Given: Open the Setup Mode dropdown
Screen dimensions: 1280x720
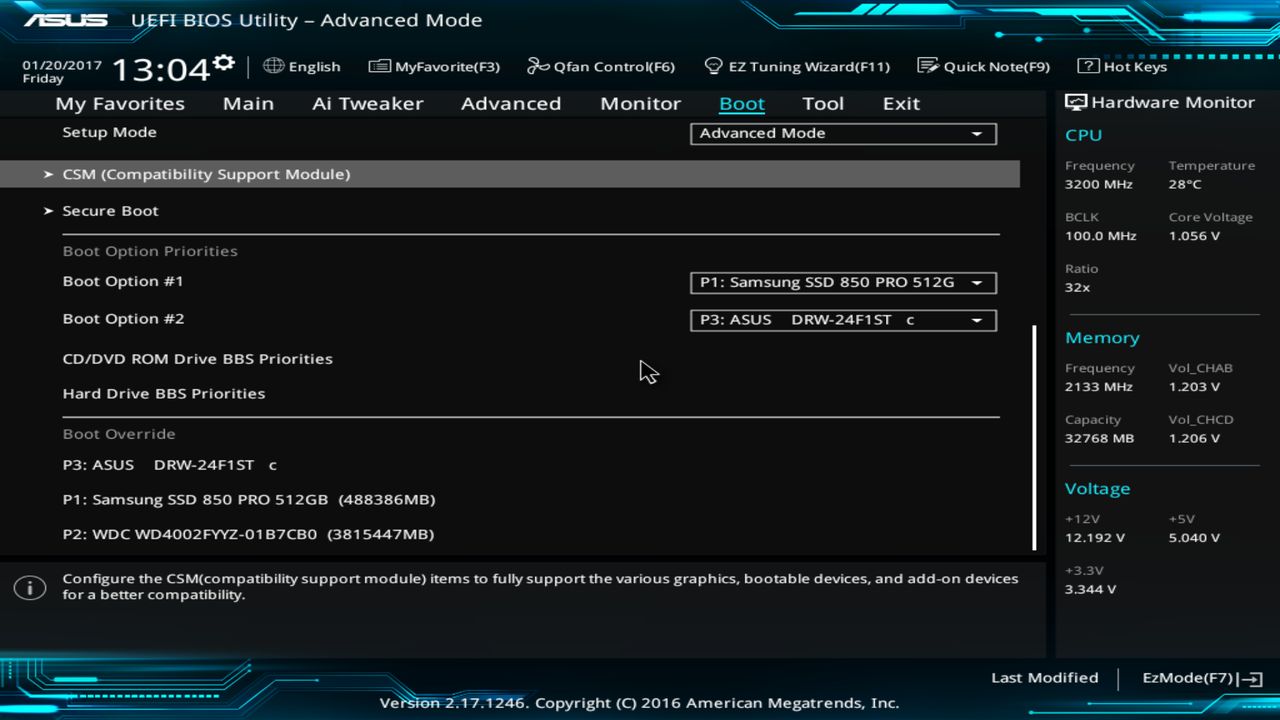Looking at the screenshot, I should point(843,133).
